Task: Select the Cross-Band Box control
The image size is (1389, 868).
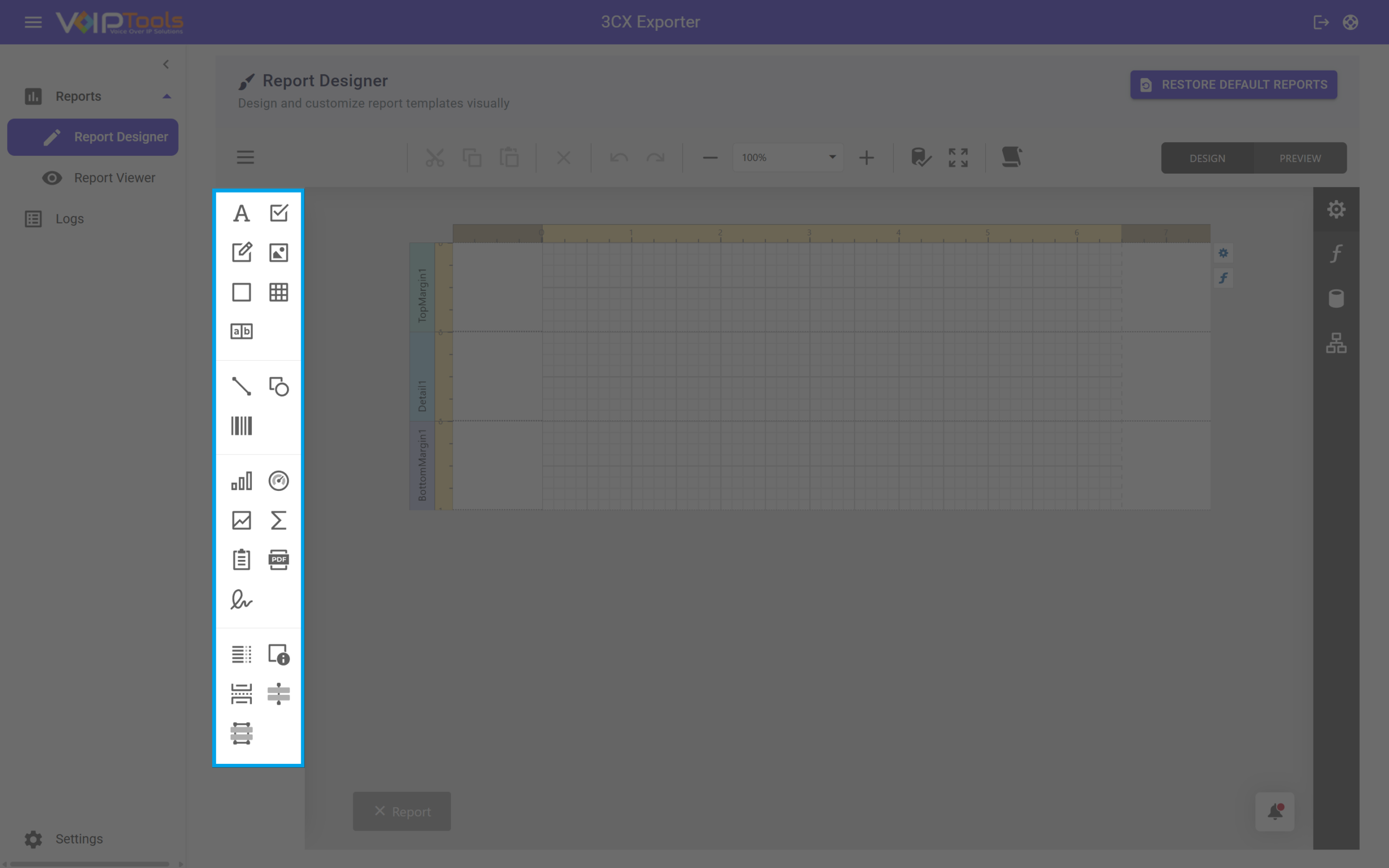Action: tap(241, 733)
